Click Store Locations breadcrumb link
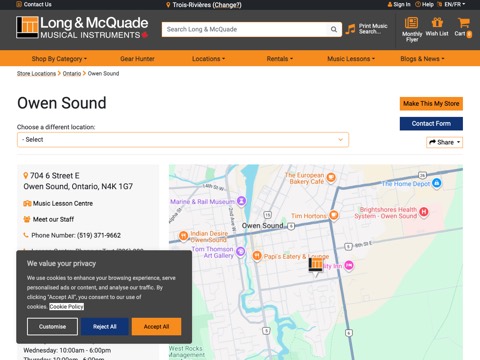This screenshot has width=480, height=360. (36, 73)
